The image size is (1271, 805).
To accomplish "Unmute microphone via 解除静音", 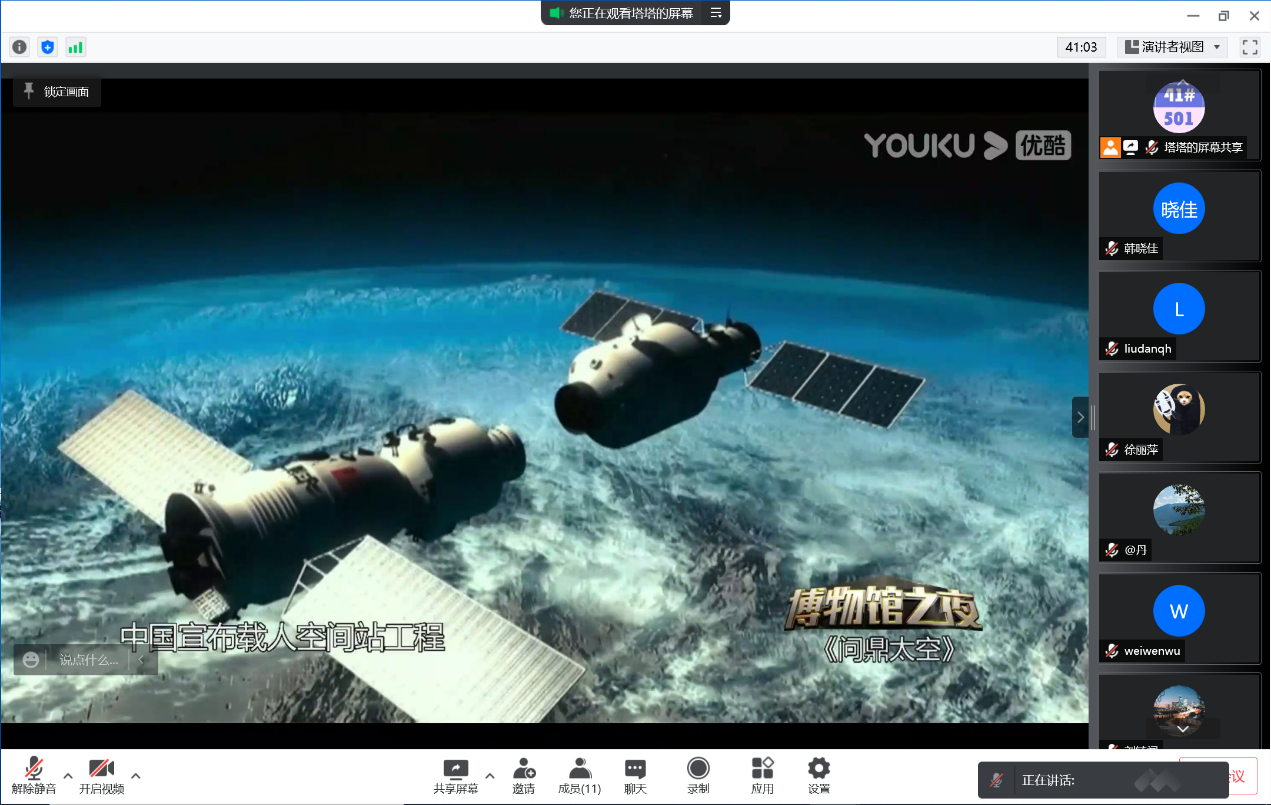I will pos(34,775).
